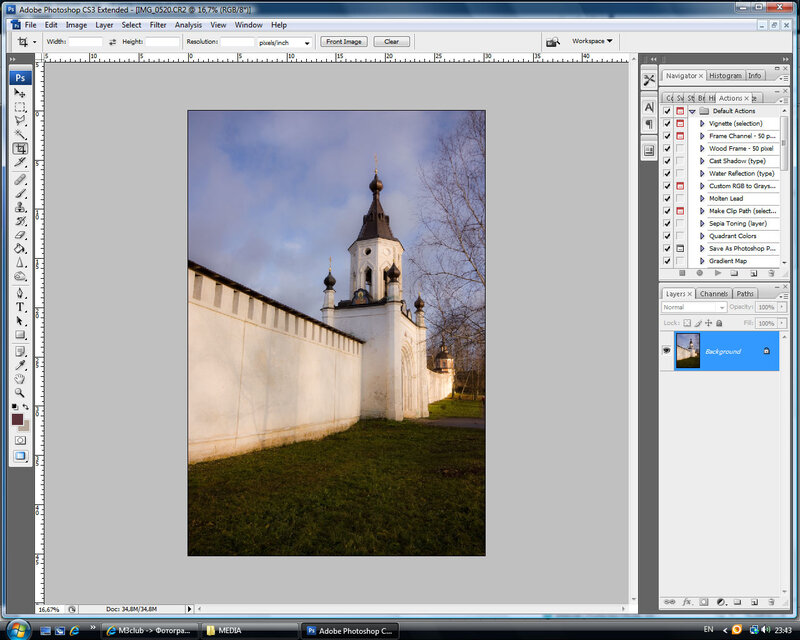Click the Width input field
The image size is (800, 640).
85,42
